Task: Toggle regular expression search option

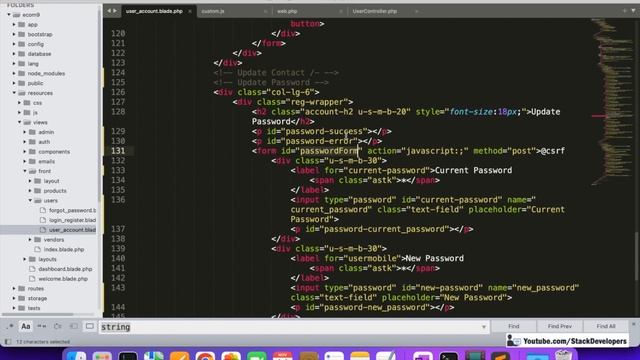Action: pyautogui.click(x=10, y=326)
